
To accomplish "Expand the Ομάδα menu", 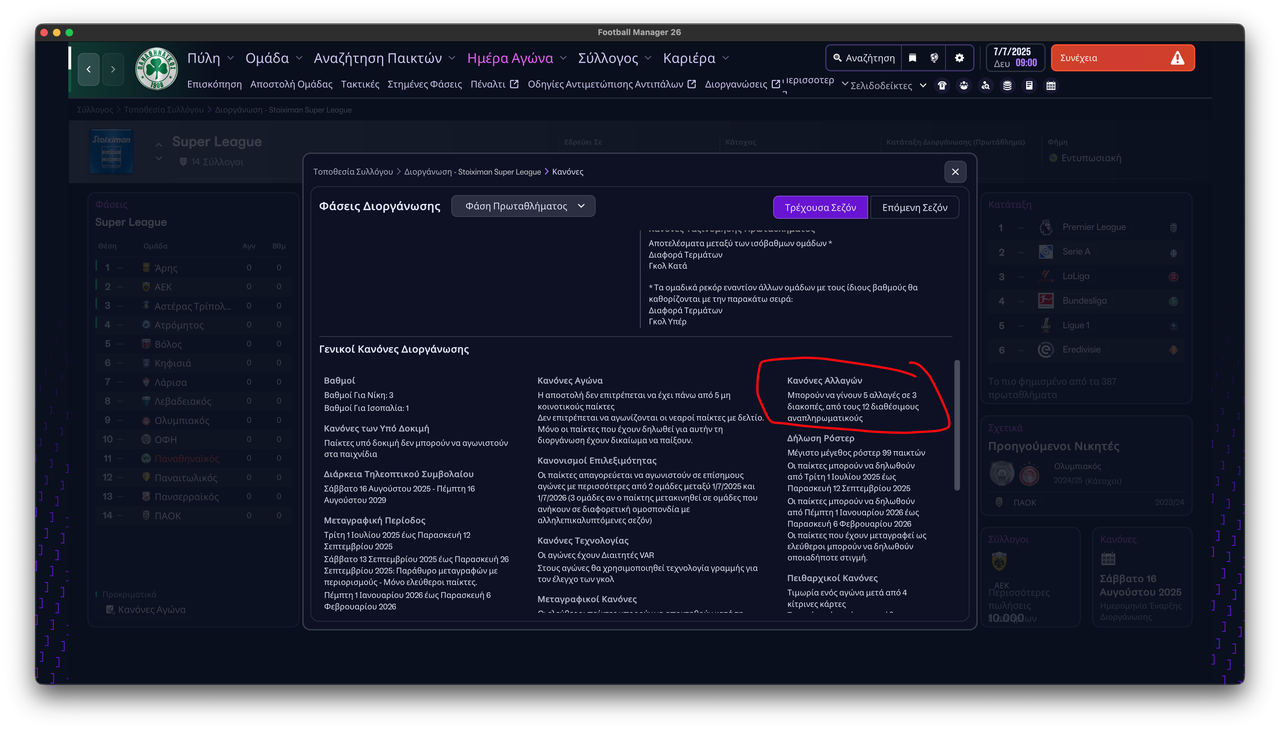I will pyautogui.click(x=274, y=58).
